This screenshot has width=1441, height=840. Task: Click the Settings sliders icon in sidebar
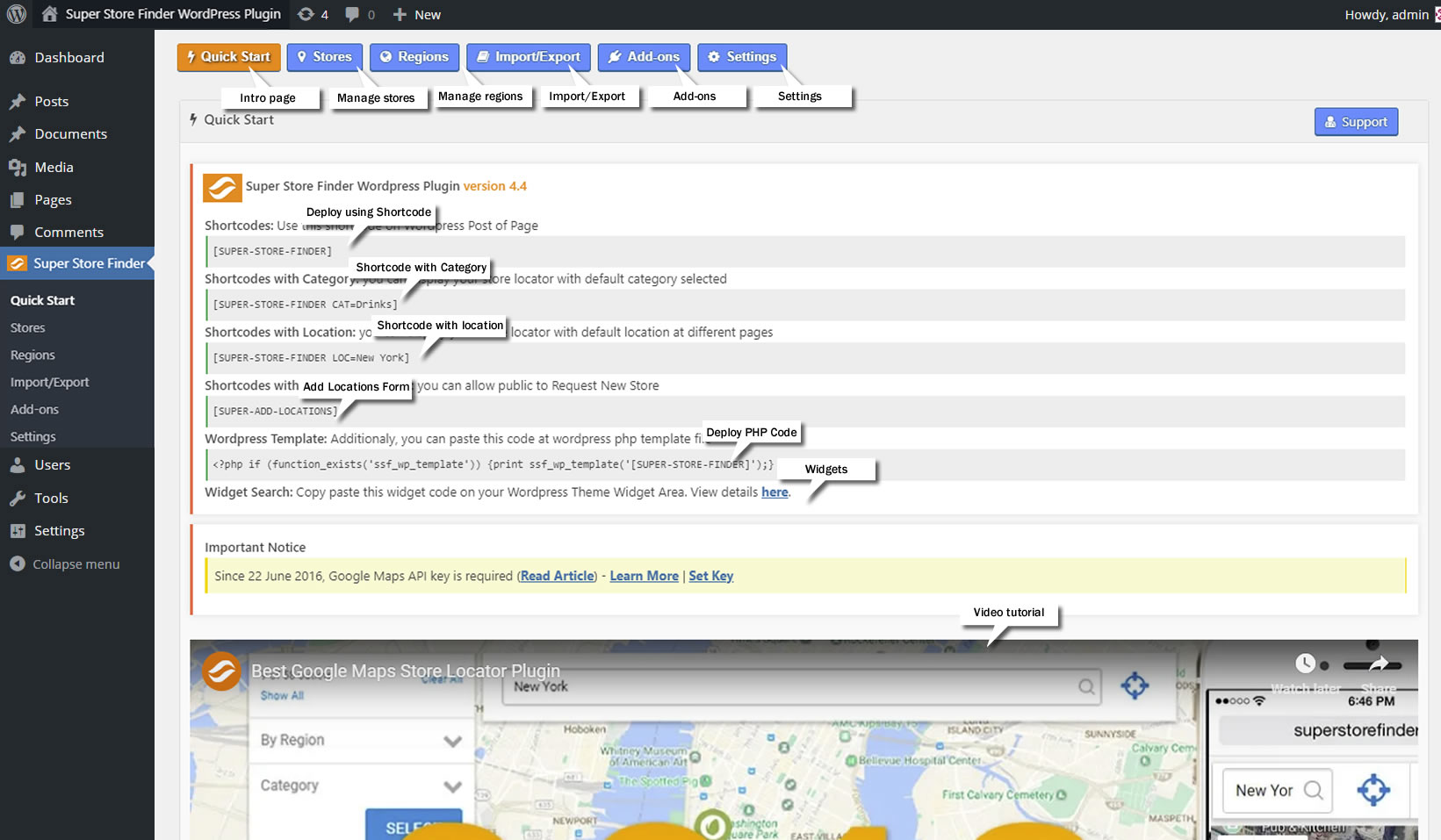(x=18, y=531)
